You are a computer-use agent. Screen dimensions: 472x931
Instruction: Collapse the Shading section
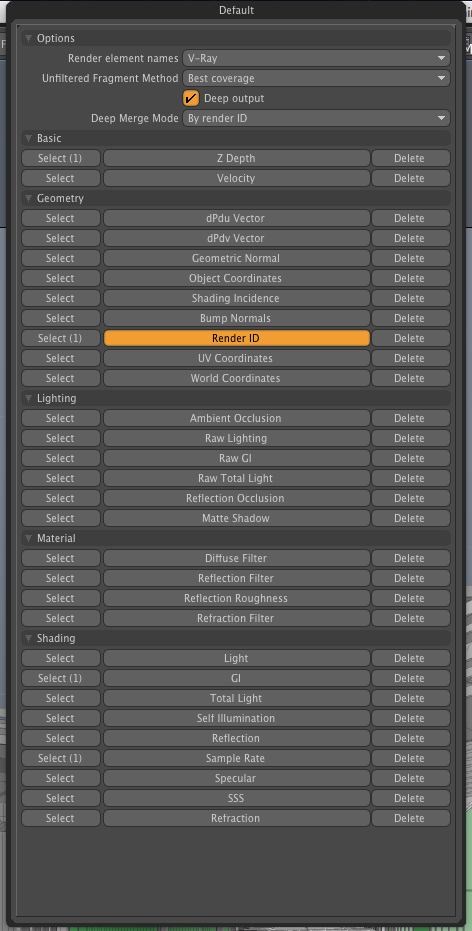[x=28, y=638]
